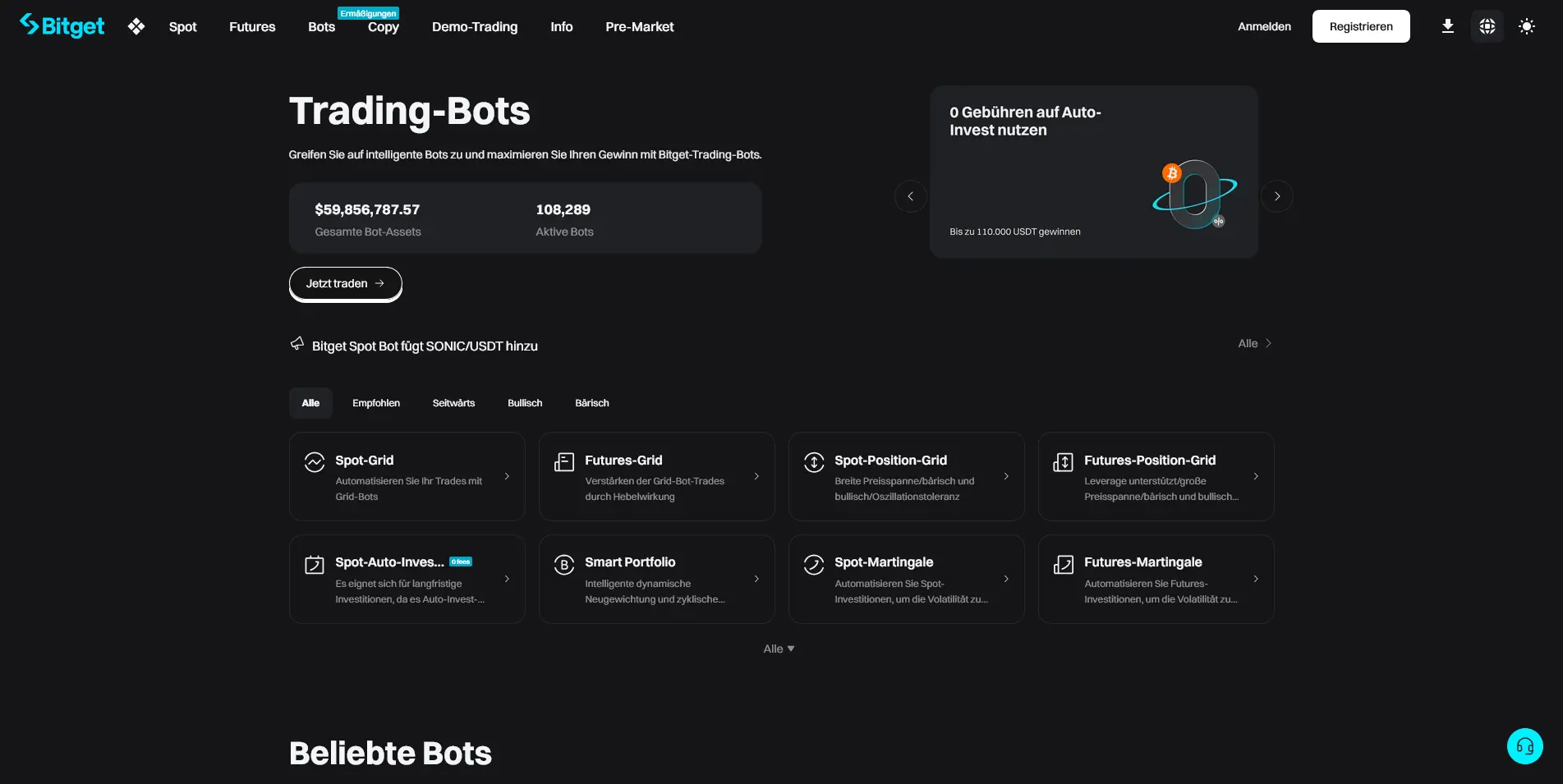Image resolution: width=1563 pixels, height=784 pixels.
Task: Open Pre-Market menu item
Action: (x=640, y=26)
